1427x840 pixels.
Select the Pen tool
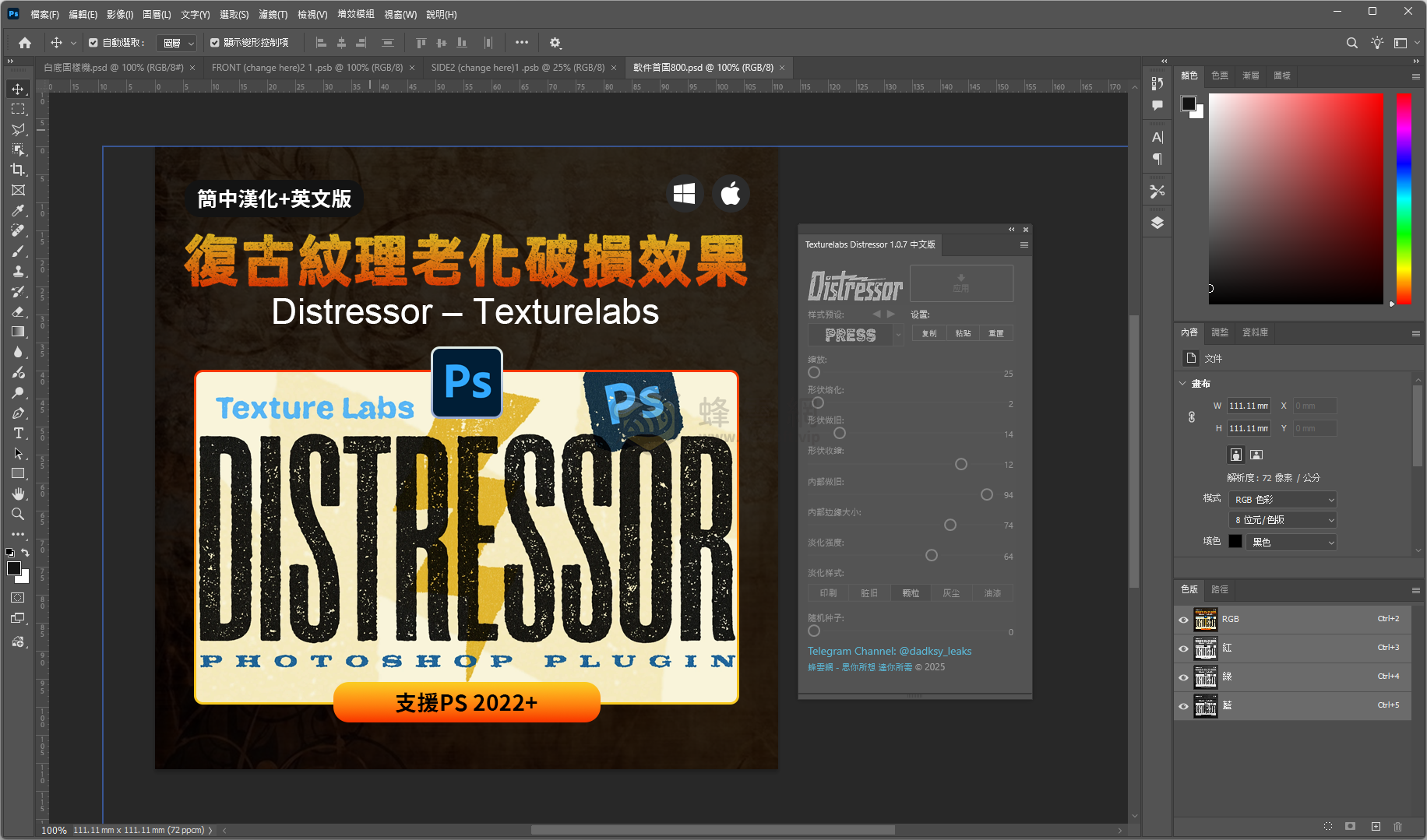click(x=18, y=413)
